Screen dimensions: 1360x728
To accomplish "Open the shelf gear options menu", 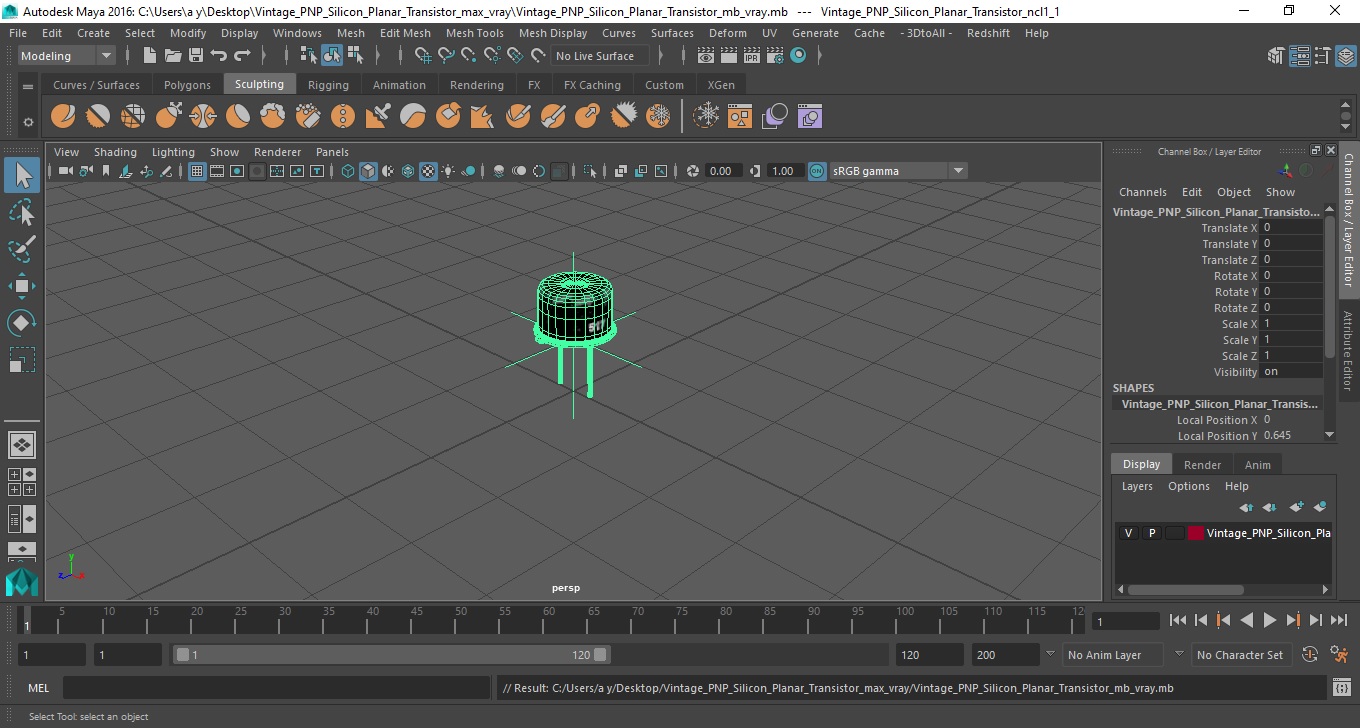I will point(28,122).
